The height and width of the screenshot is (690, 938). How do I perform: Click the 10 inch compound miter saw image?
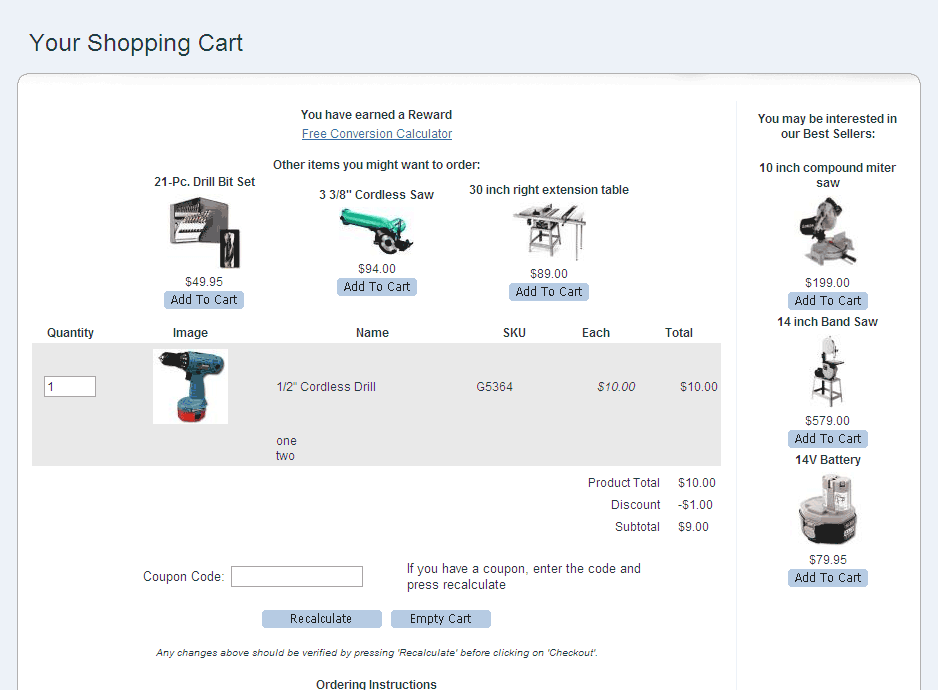point(827,233)
